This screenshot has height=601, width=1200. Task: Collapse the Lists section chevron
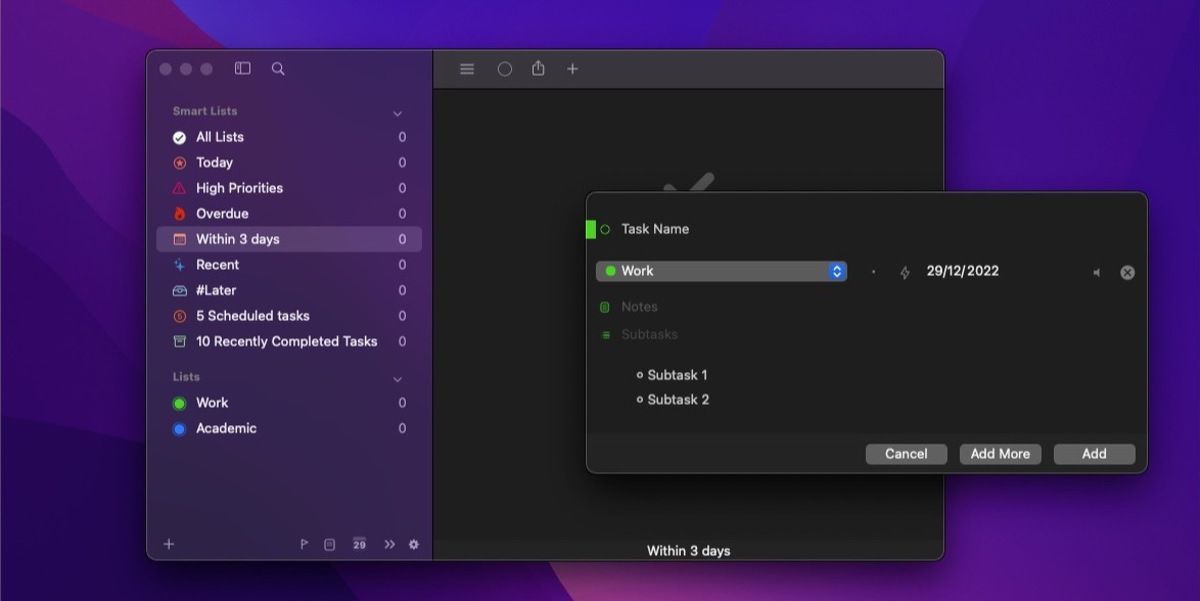point(397,380)
